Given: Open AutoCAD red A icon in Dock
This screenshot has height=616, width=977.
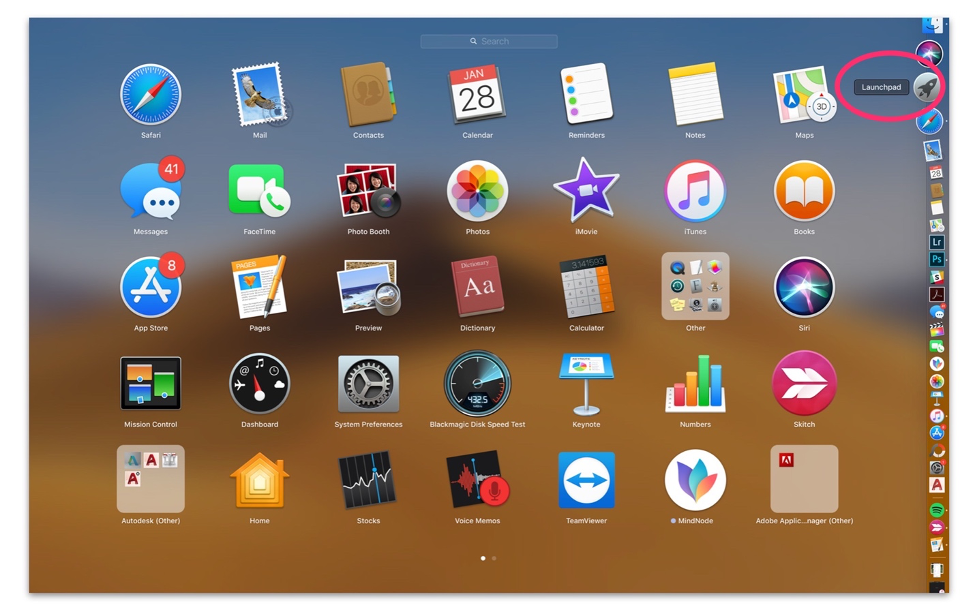Looking at the screenshot, I should 937,485.
